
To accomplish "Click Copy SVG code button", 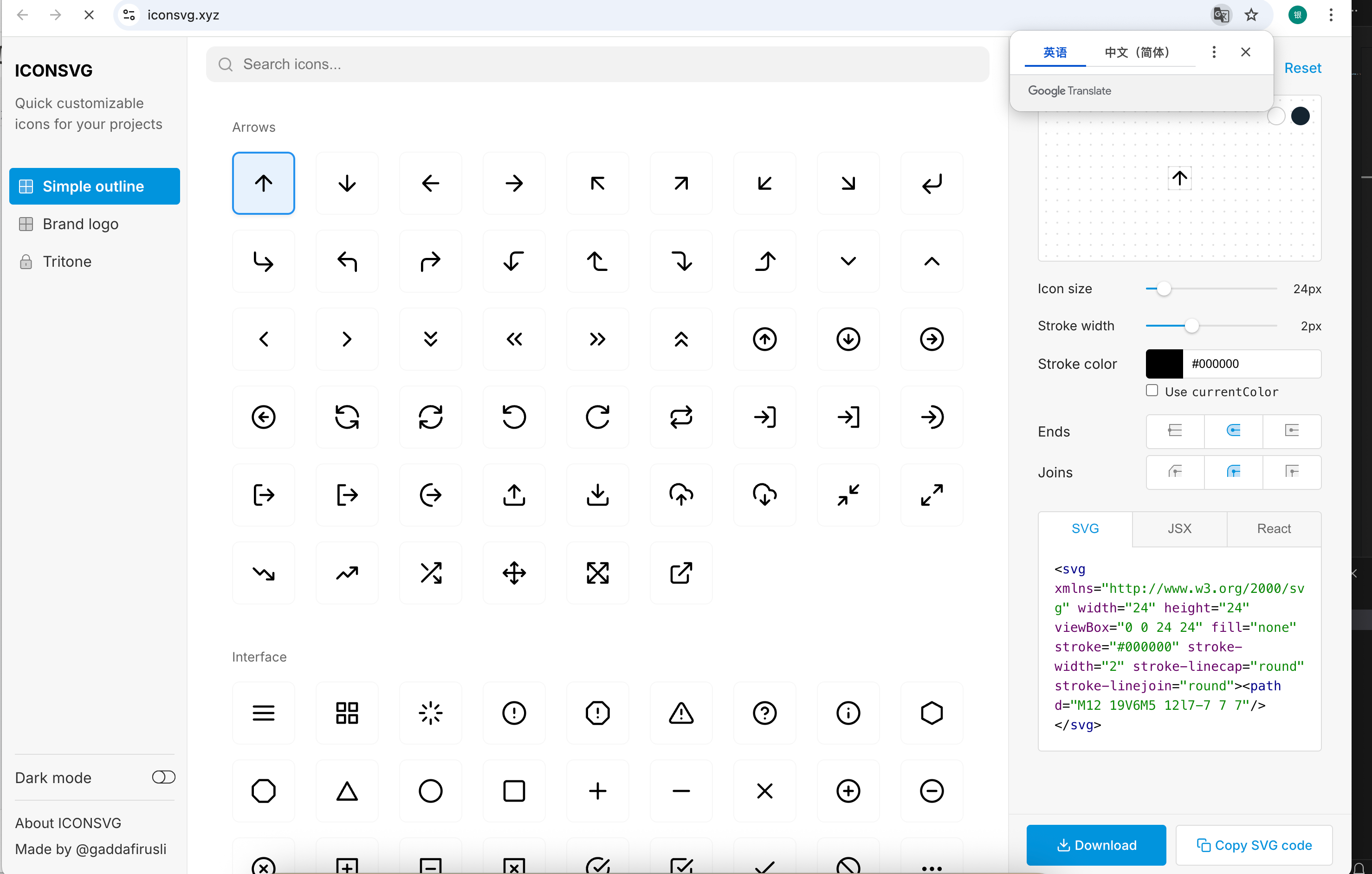I will 1254,845.
